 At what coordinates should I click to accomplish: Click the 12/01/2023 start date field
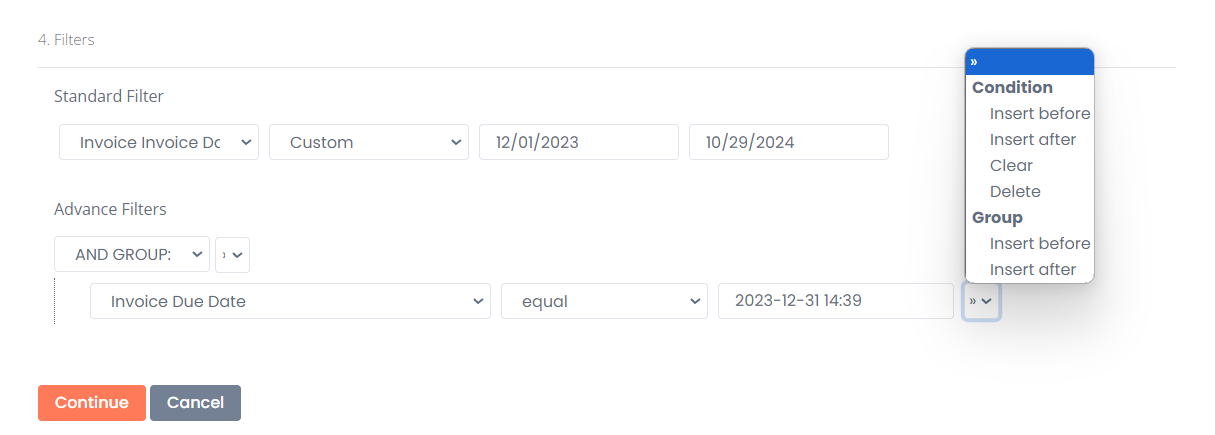click(x=579, y=142)
